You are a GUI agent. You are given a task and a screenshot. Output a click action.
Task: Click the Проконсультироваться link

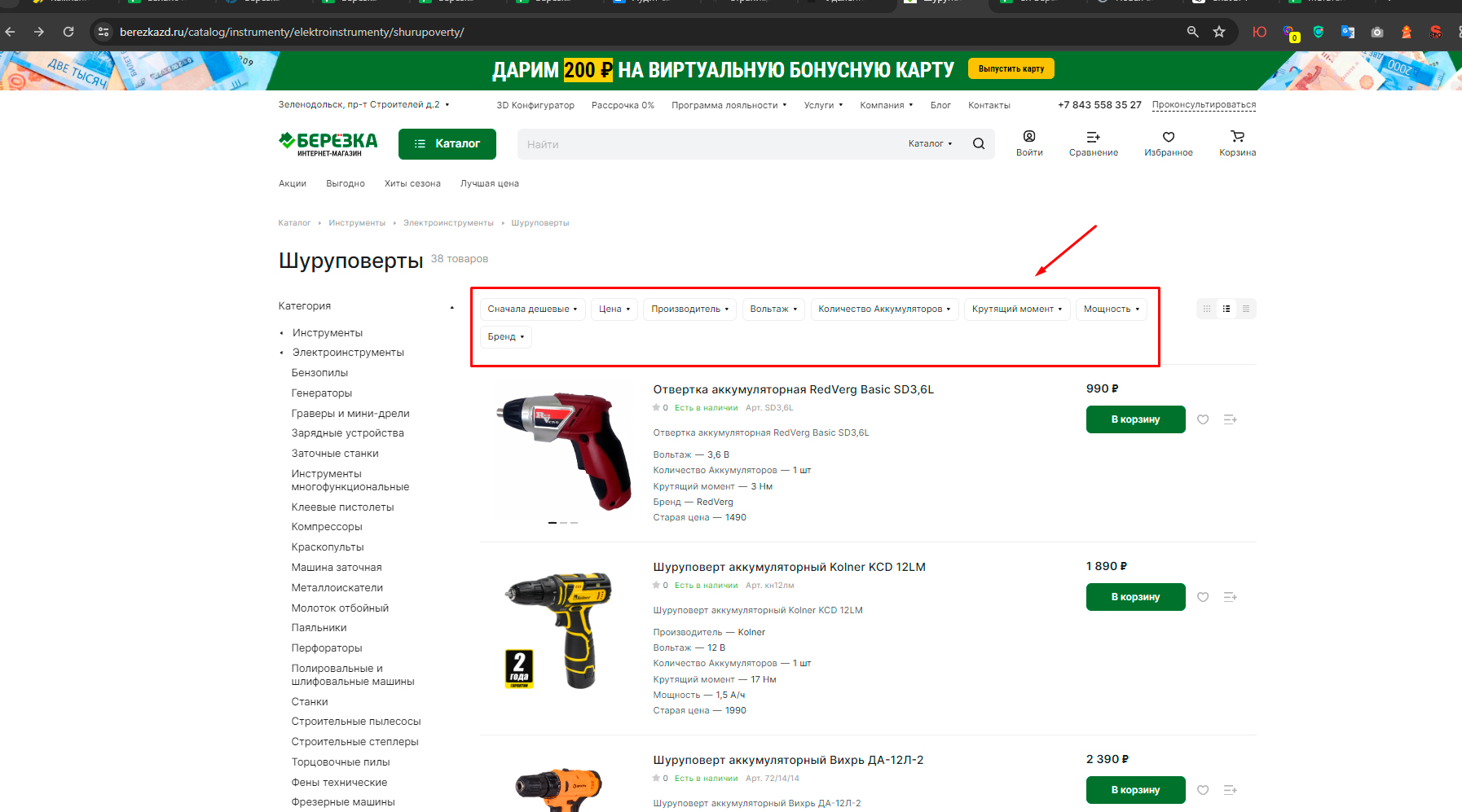click(x=1204, y=105)
